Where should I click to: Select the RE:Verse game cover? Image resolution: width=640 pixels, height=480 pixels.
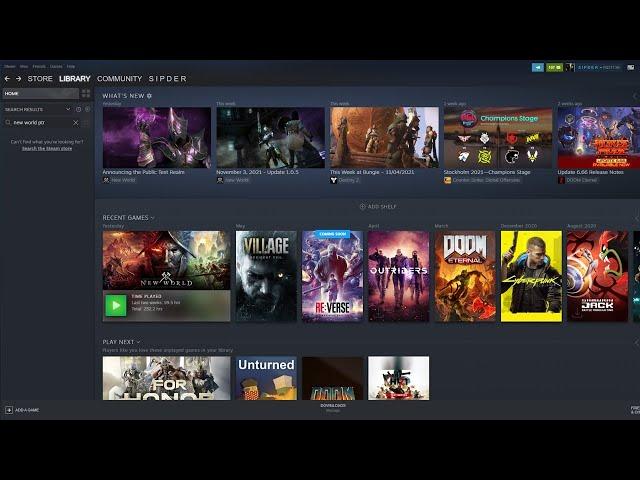332,276
